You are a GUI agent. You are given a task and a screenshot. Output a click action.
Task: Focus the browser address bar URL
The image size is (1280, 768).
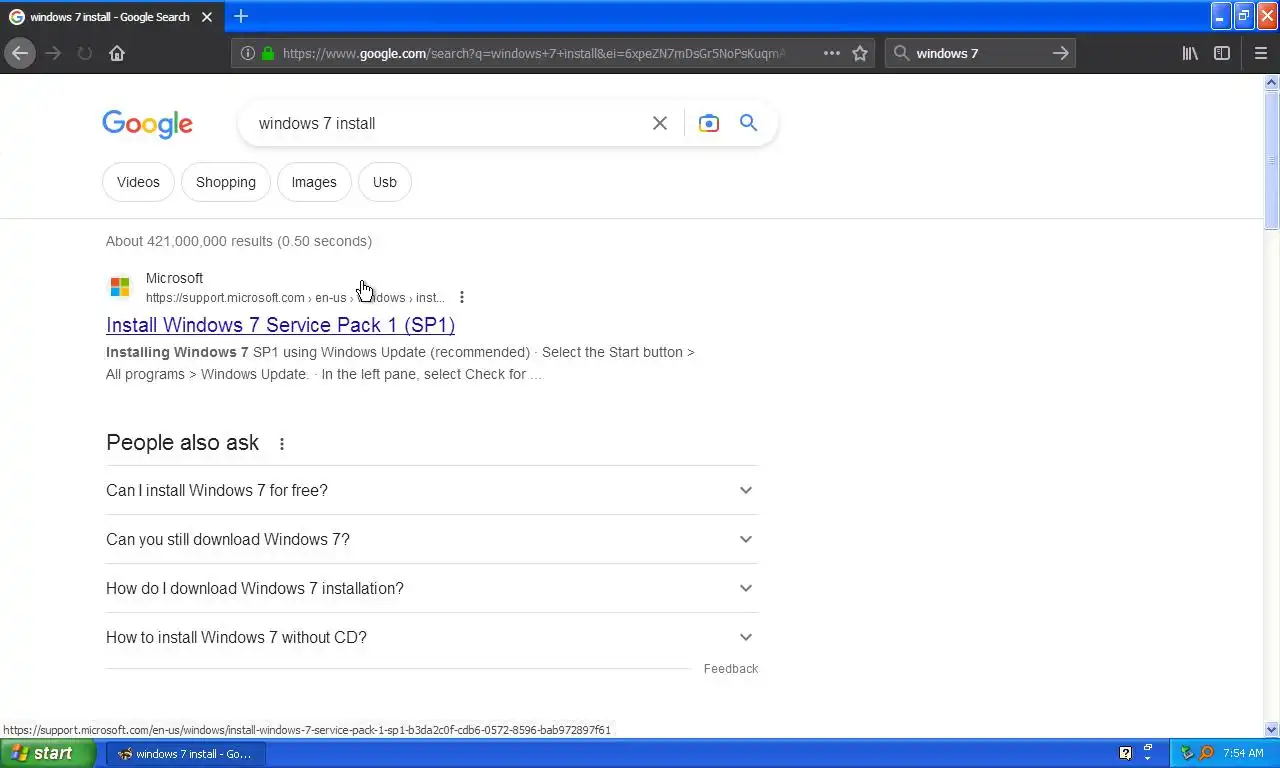pos(534,53)
